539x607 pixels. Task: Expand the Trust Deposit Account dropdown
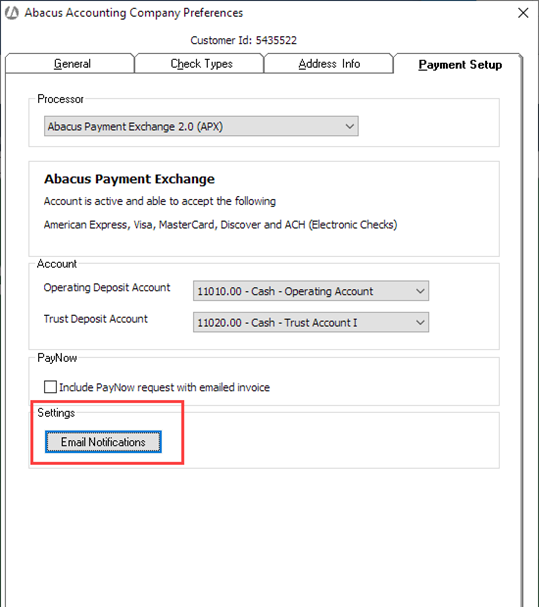coord(311,322)
